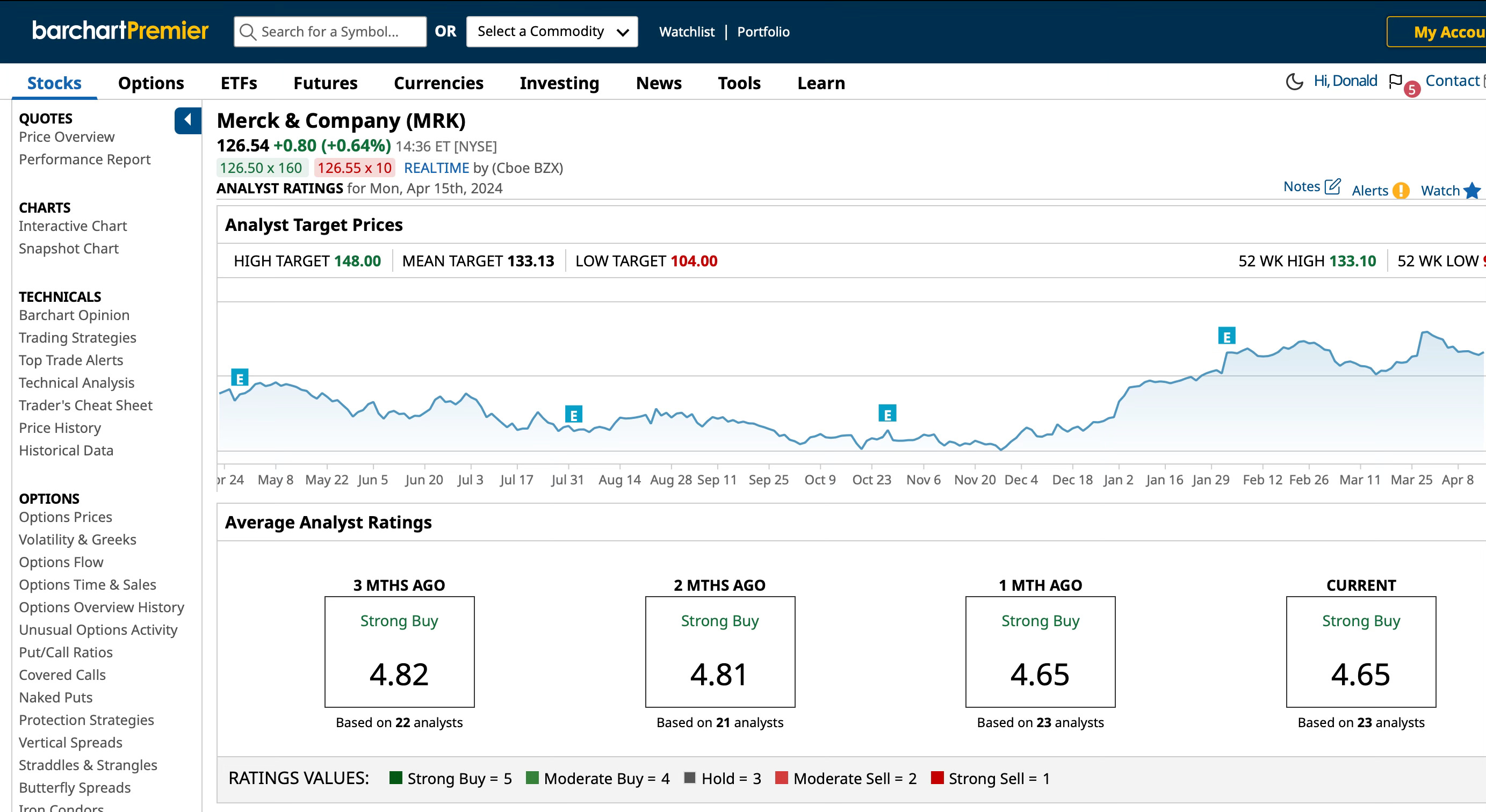Open the Contact link
Image resolution: width=1486 pixels, height=812 pixels.
(x=1452, y=81)
